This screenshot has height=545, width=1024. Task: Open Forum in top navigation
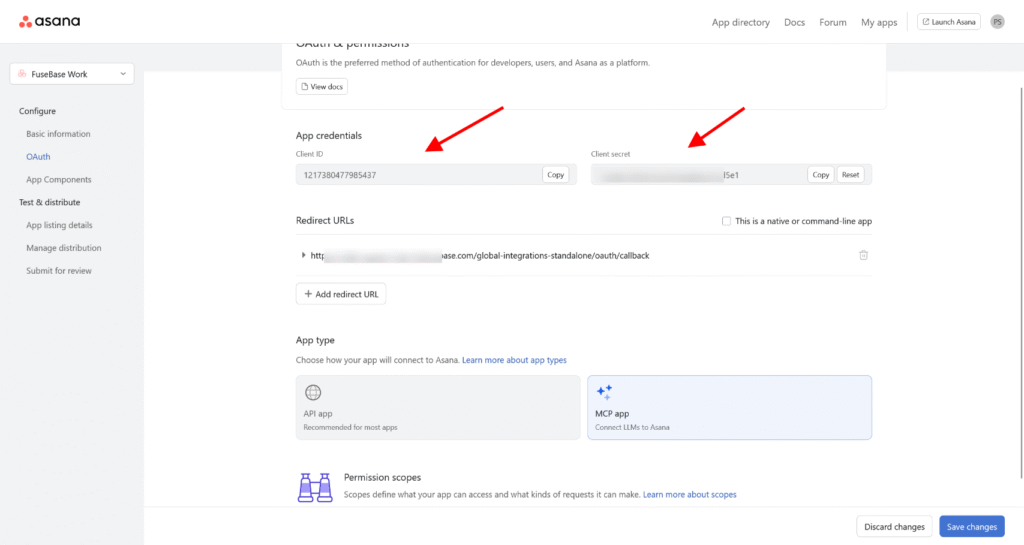833,22
